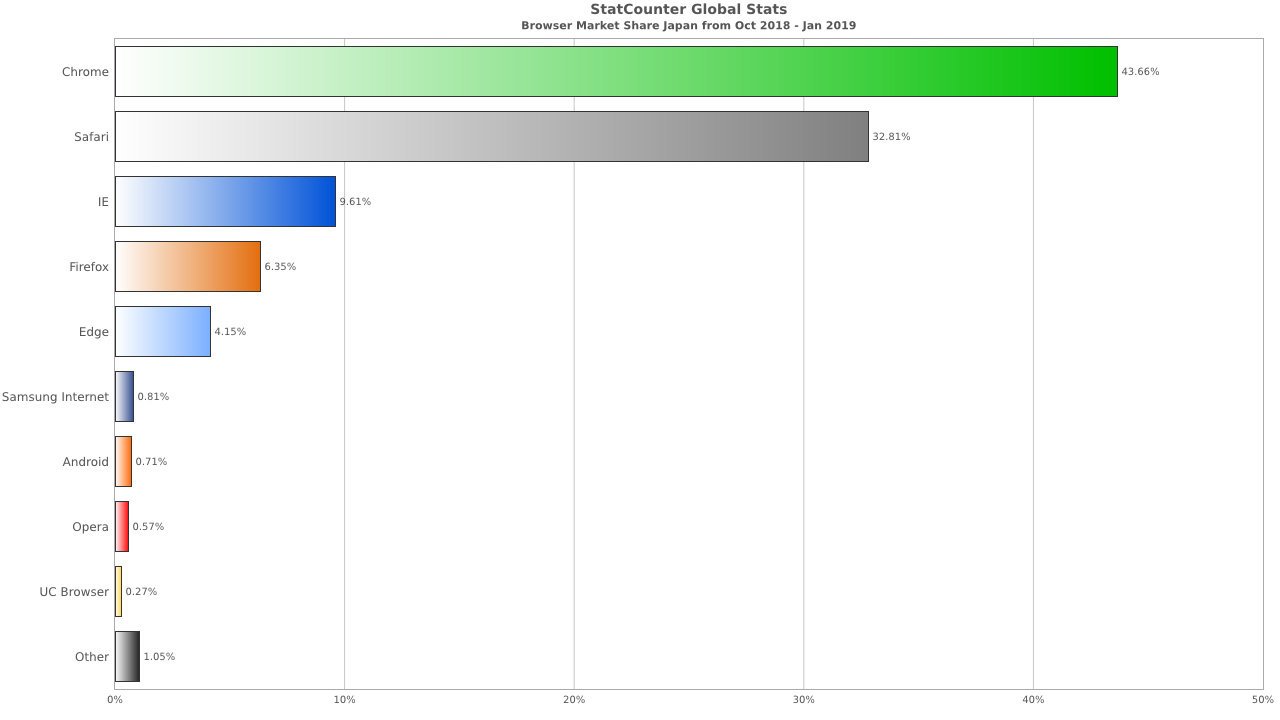The image size is (1280, 720).
Task: Click the 0% x-axis tick label
Action: click(115, 699)
